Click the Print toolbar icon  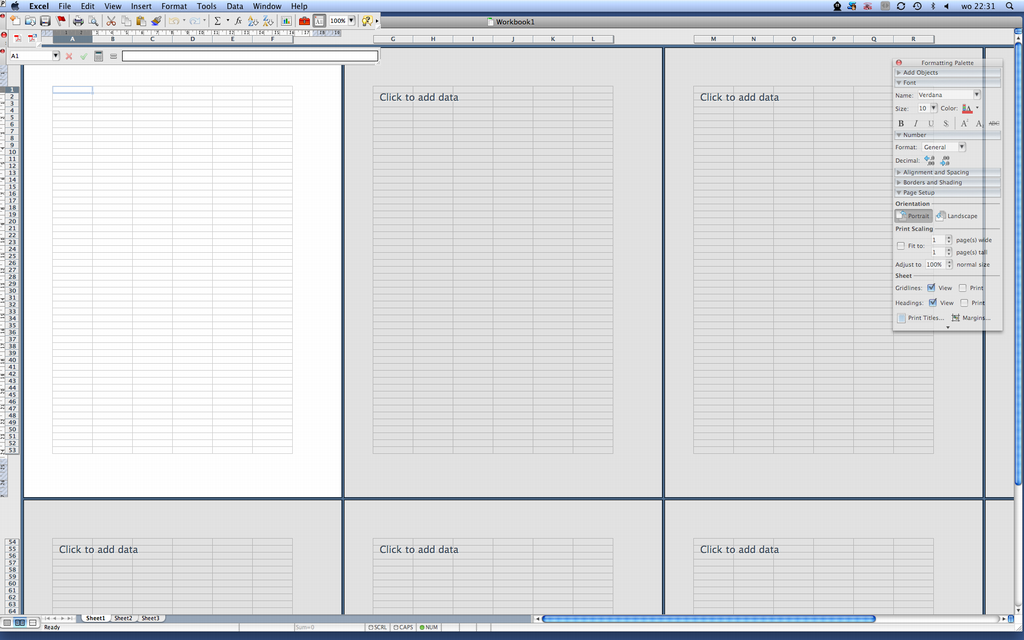78,21
